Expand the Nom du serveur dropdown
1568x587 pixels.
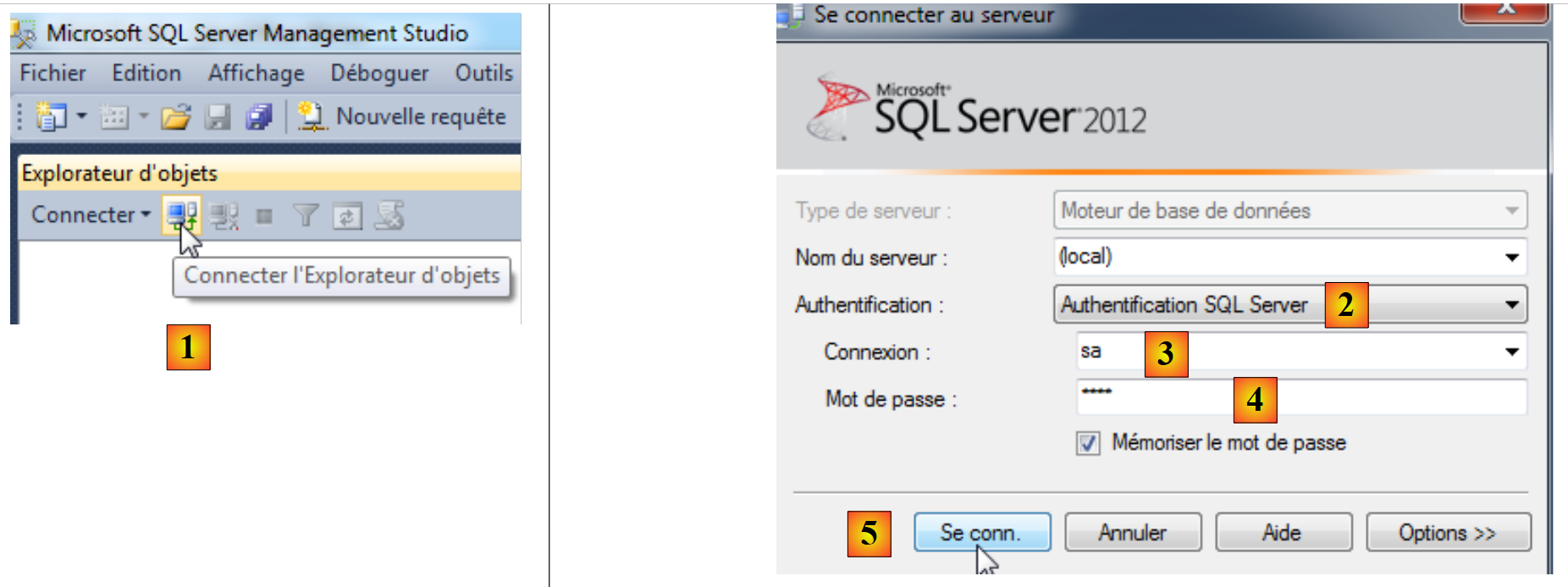tap(1511, 258)
